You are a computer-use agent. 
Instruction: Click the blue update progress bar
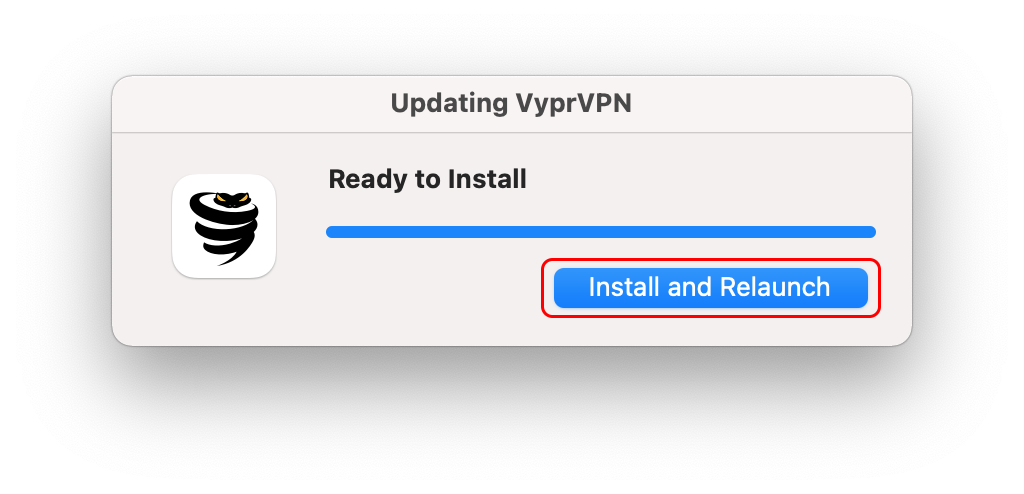tap(600, 232)
